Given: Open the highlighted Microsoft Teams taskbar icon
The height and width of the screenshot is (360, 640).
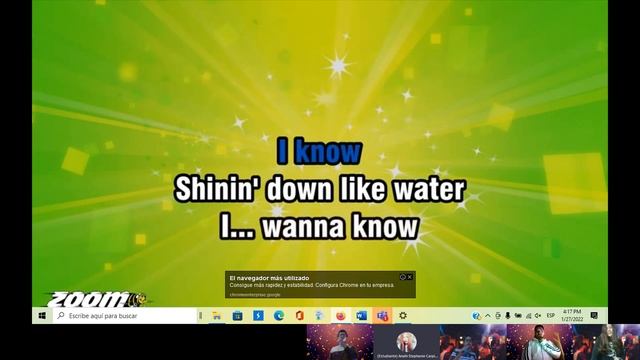Looking at the screenshot, I should pos(382,316).
